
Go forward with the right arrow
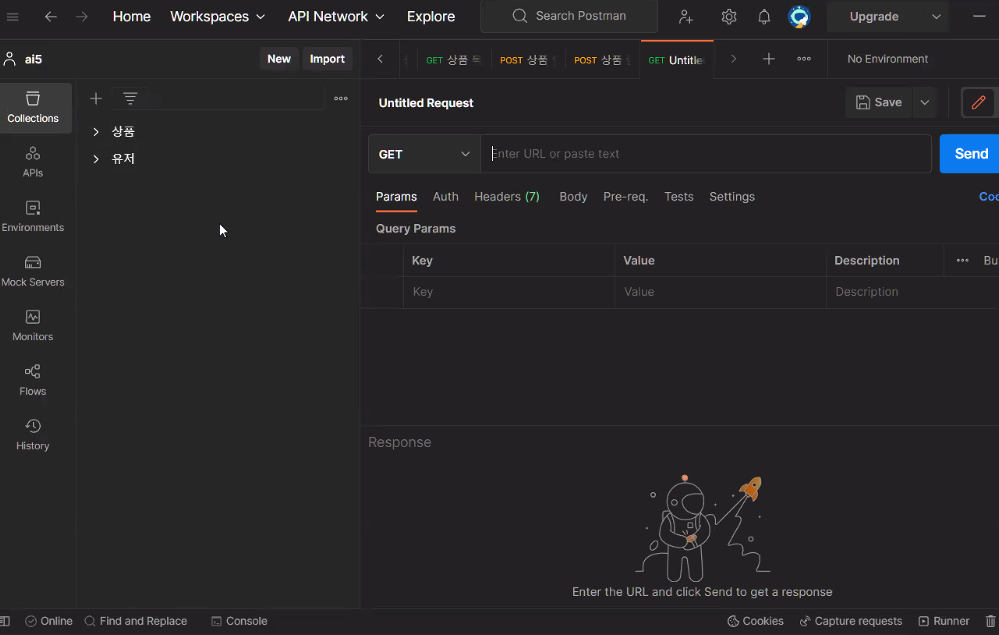[x=82, y=17]
